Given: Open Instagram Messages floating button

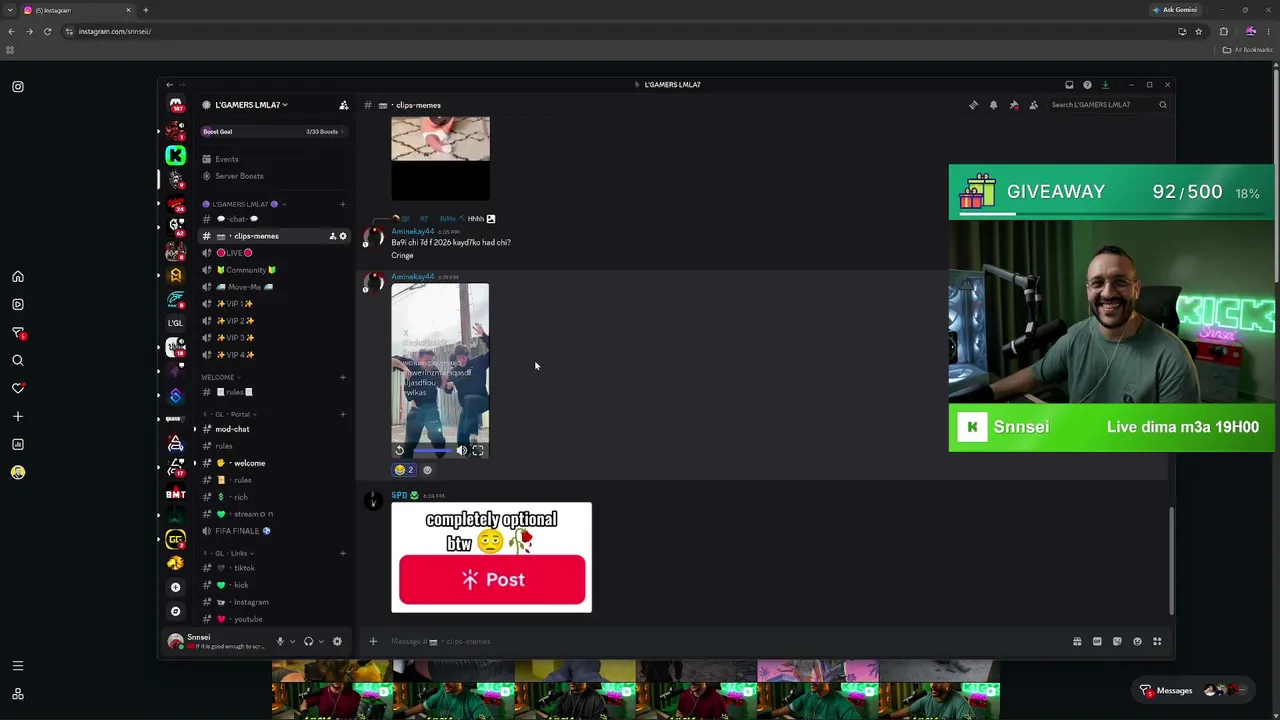Looking at the screenshot, I should coord(1195,690).
